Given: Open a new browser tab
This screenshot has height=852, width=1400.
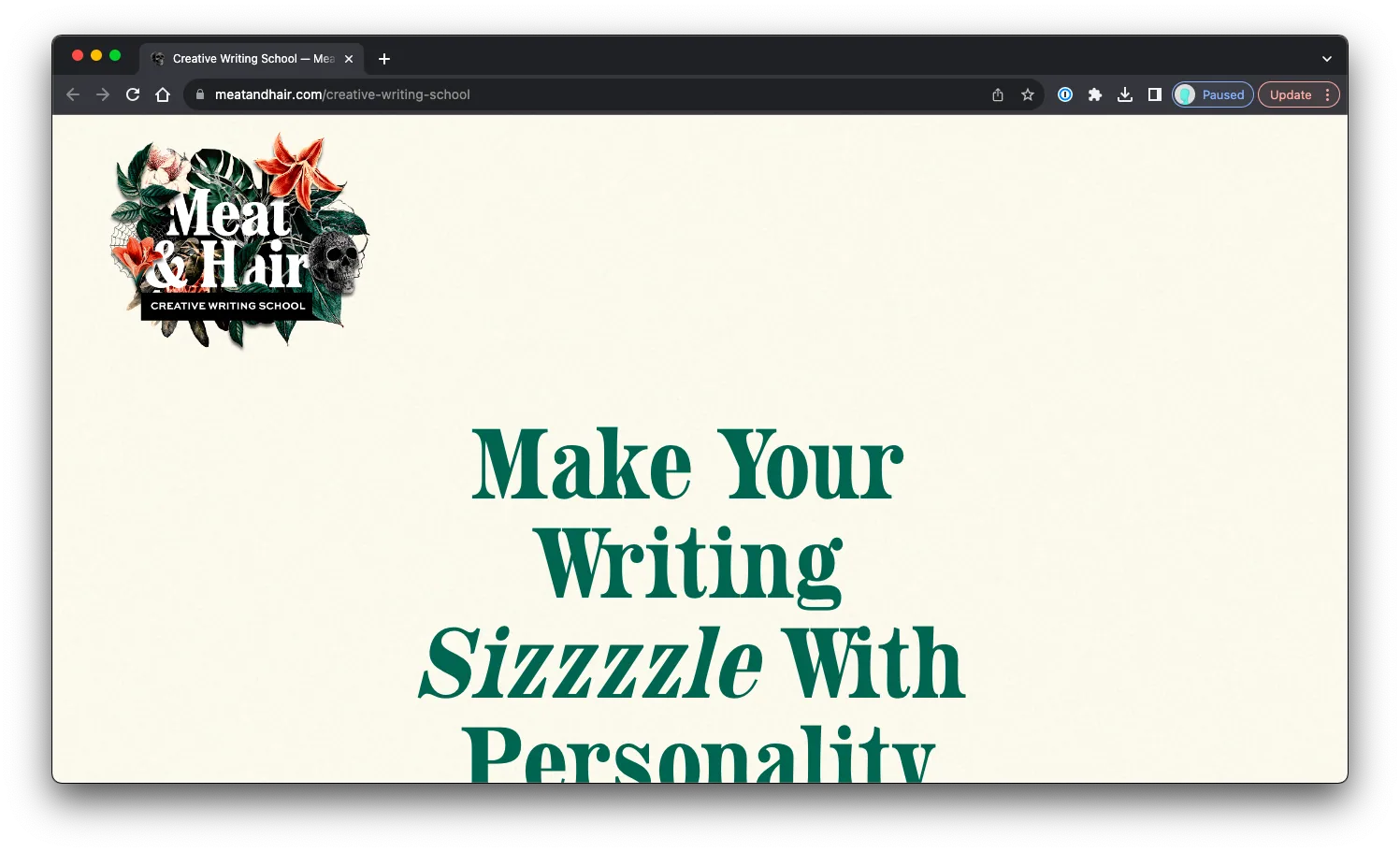Looking at the screenshot, I should (384, 59).
